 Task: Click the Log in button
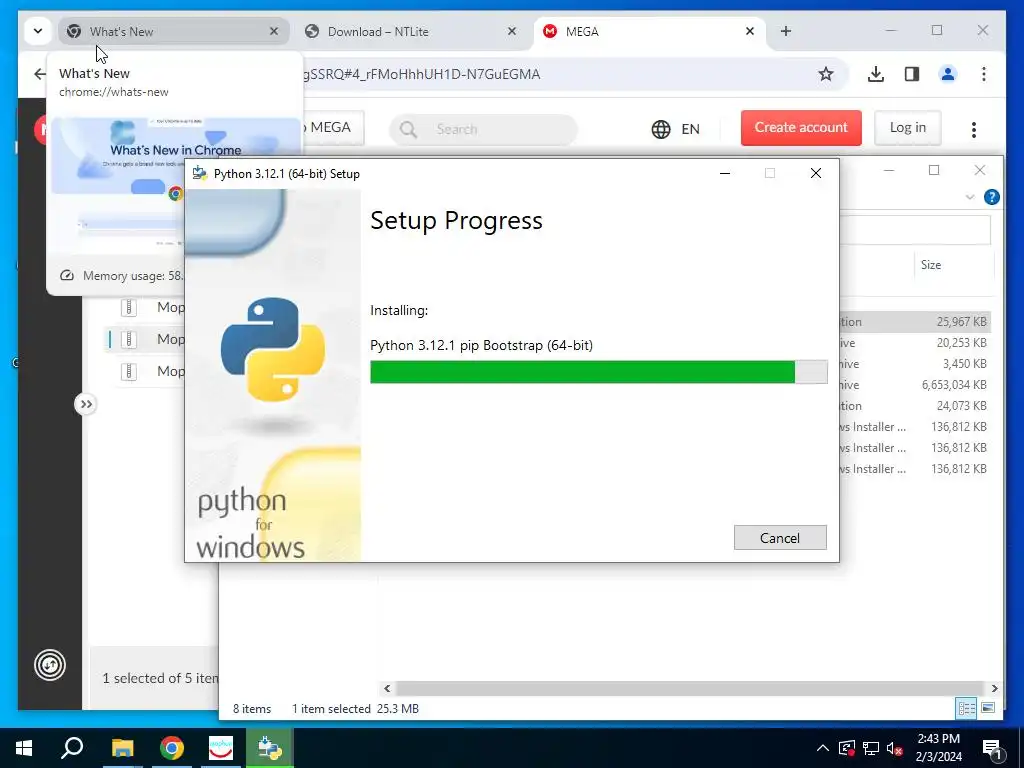908,127
